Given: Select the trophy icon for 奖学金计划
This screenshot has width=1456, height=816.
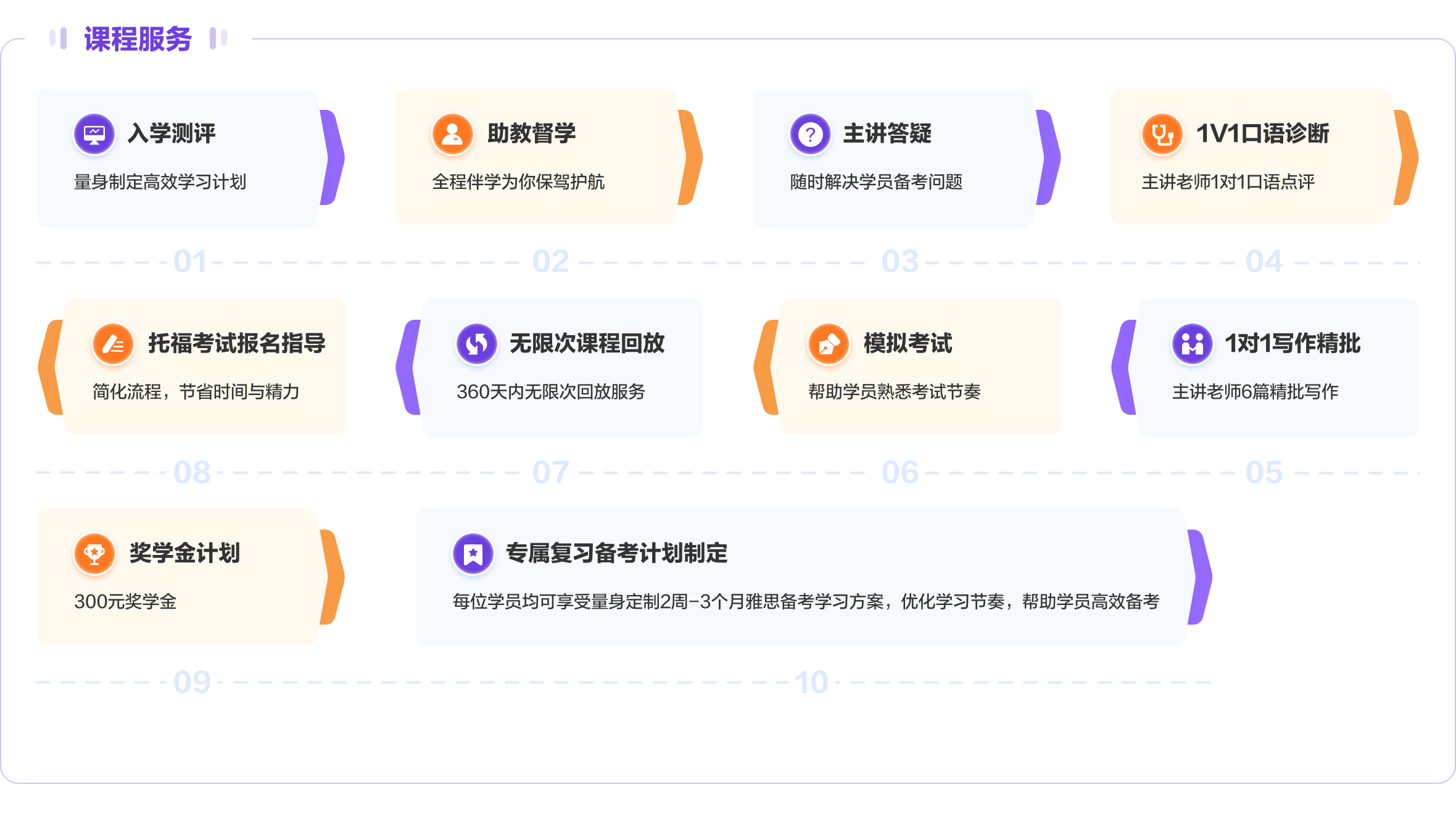Looking at the screenshot, I should pyautogui.click(x=94, y=554).
